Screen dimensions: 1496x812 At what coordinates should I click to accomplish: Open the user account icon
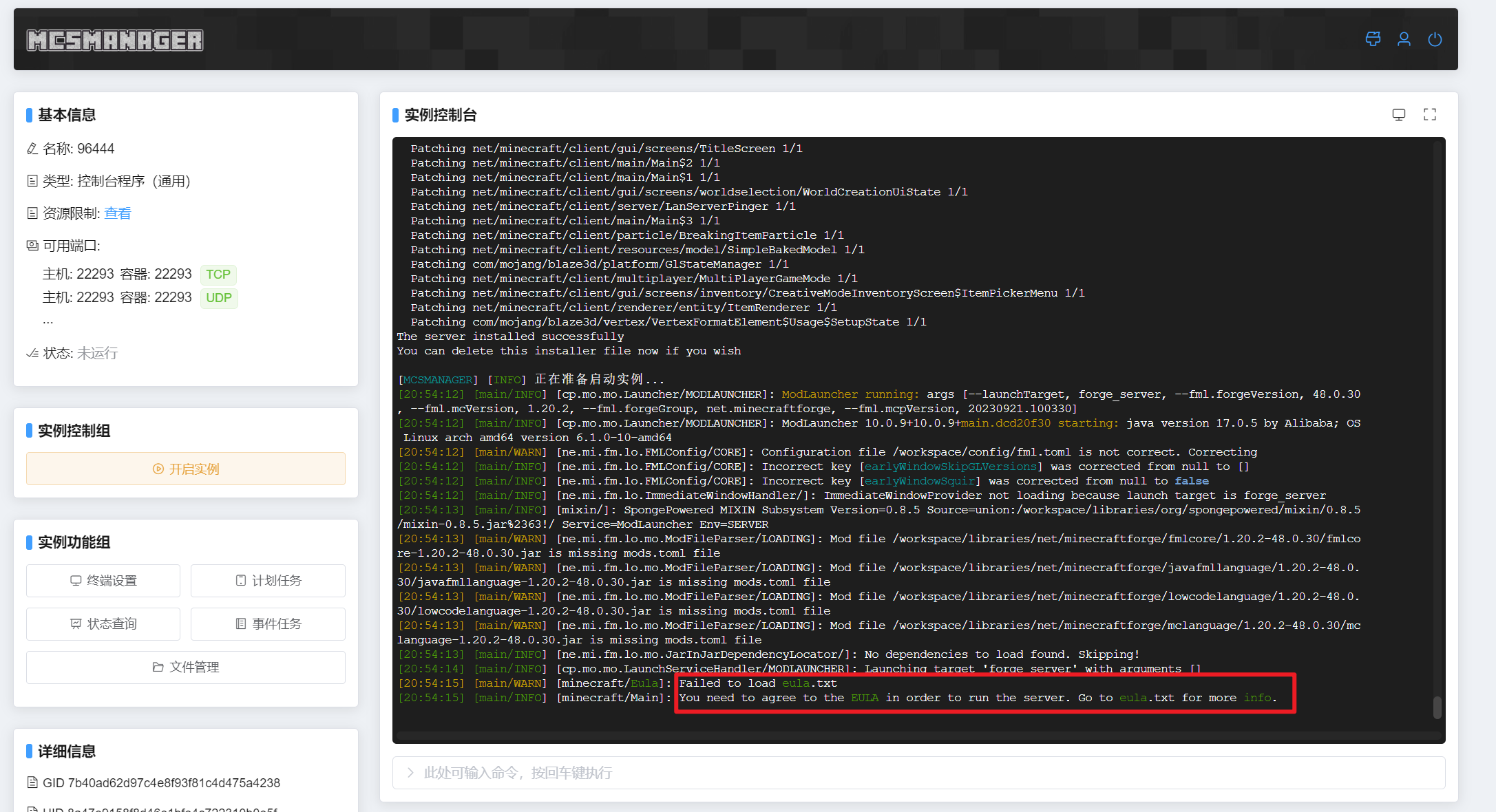coord(1404,39)
